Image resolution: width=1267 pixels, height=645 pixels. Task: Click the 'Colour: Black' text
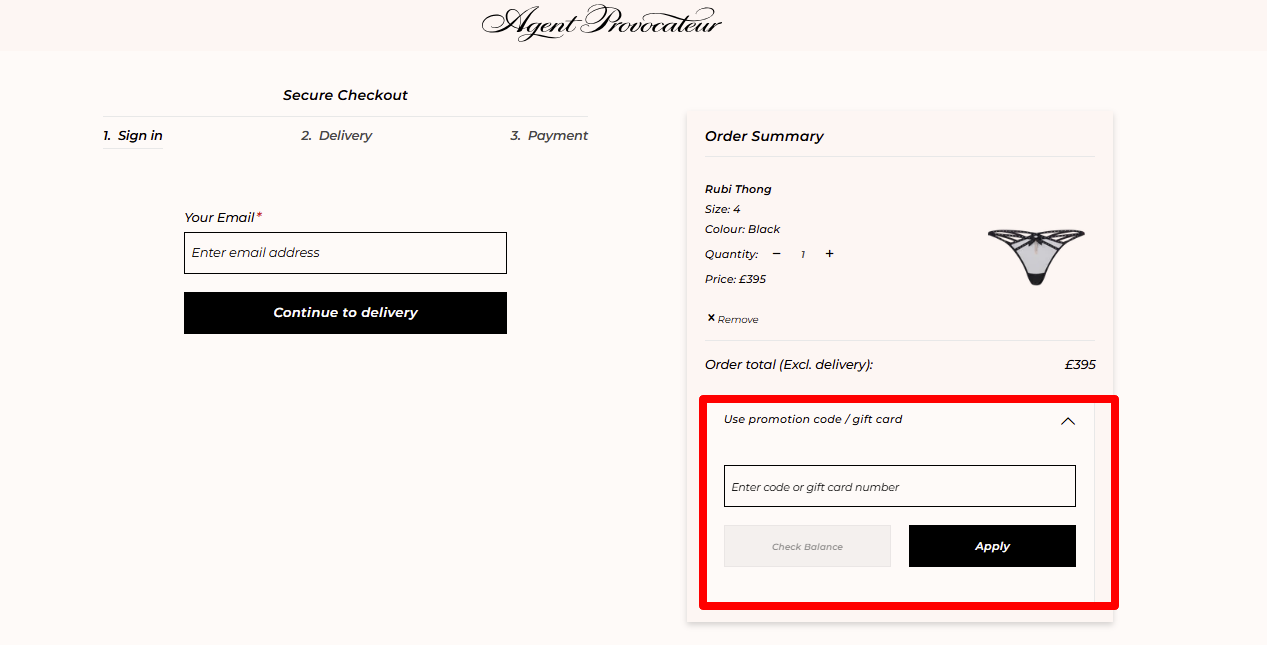(x=742, y=229)
